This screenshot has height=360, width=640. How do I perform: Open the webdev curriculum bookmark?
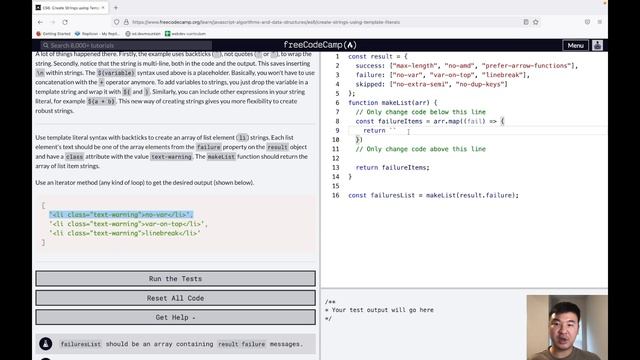coord(185,33)
